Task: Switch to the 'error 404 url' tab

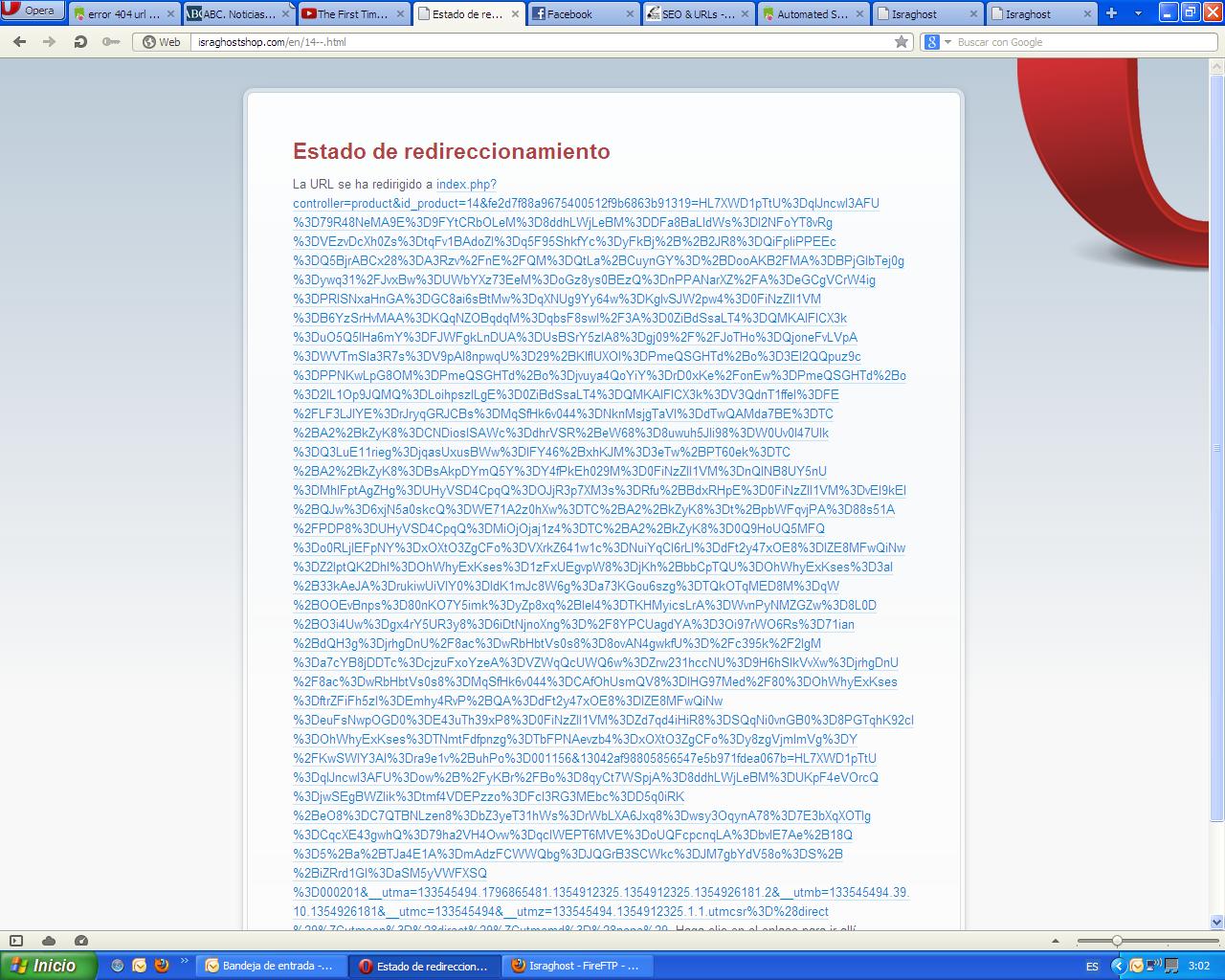Action: tap(123, 14)
